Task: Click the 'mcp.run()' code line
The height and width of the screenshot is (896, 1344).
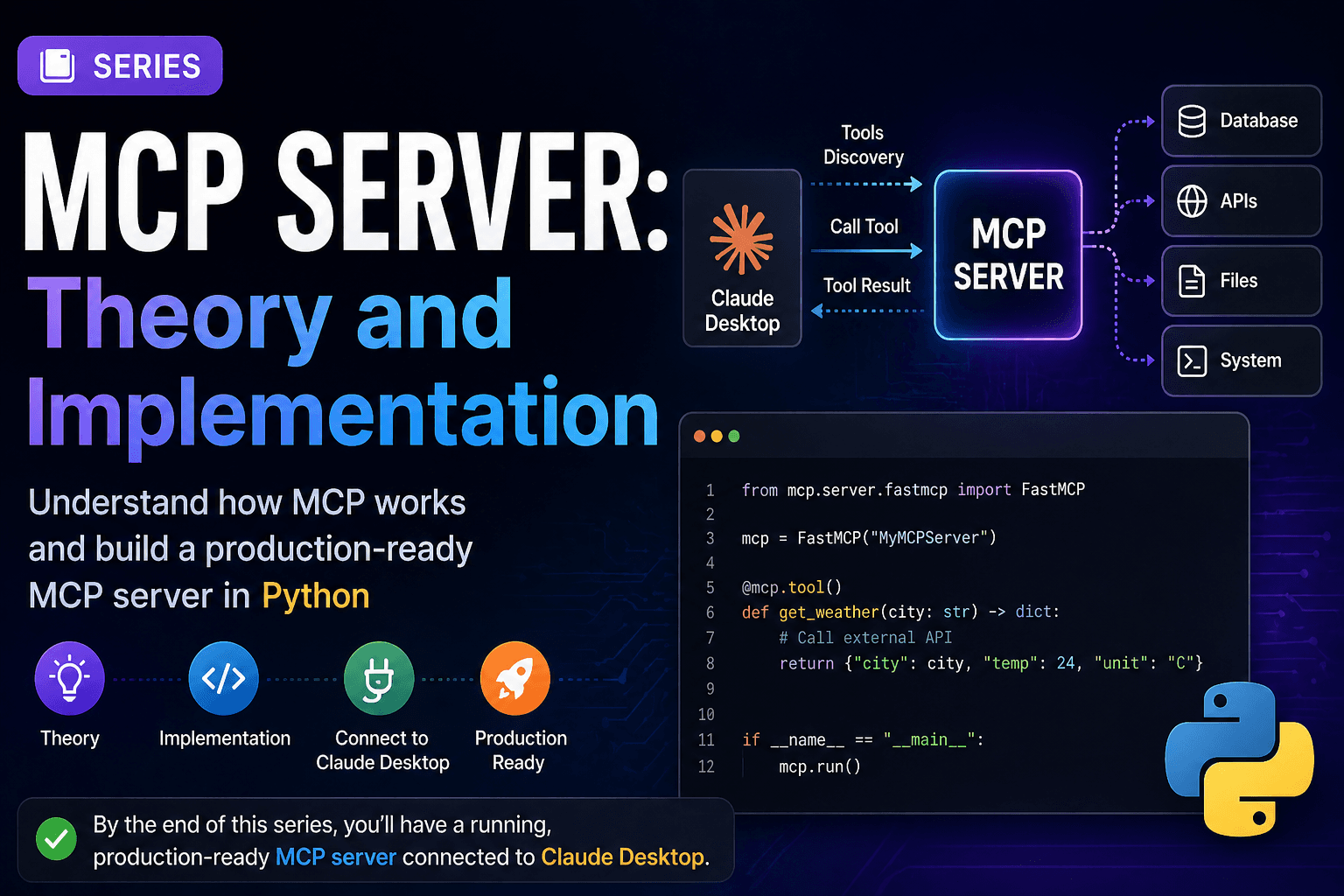Action: pyautogui.click(x=820, y=766)
